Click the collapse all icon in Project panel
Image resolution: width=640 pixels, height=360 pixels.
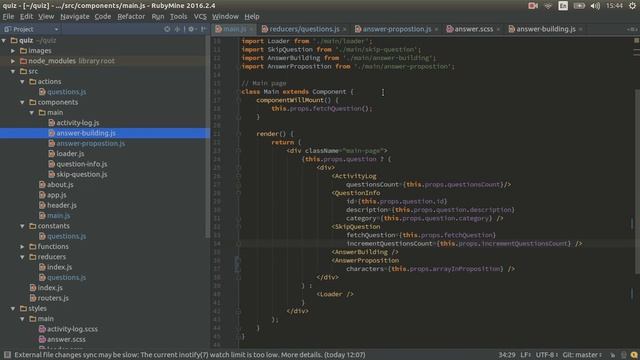(178, 29)
